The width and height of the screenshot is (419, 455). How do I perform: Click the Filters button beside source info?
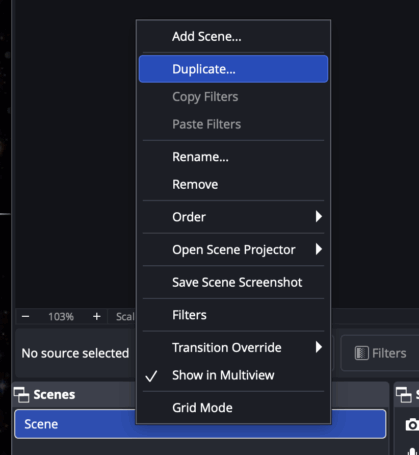[380, 353]
